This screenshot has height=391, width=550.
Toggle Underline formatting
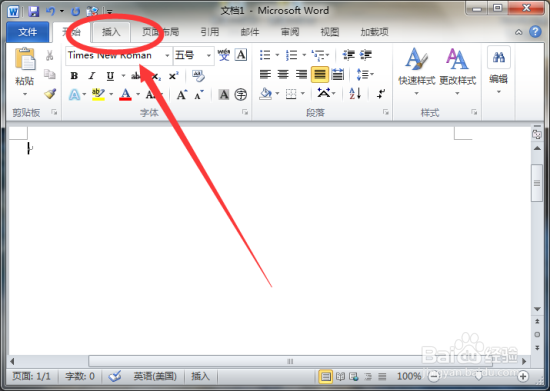(110, 76)
